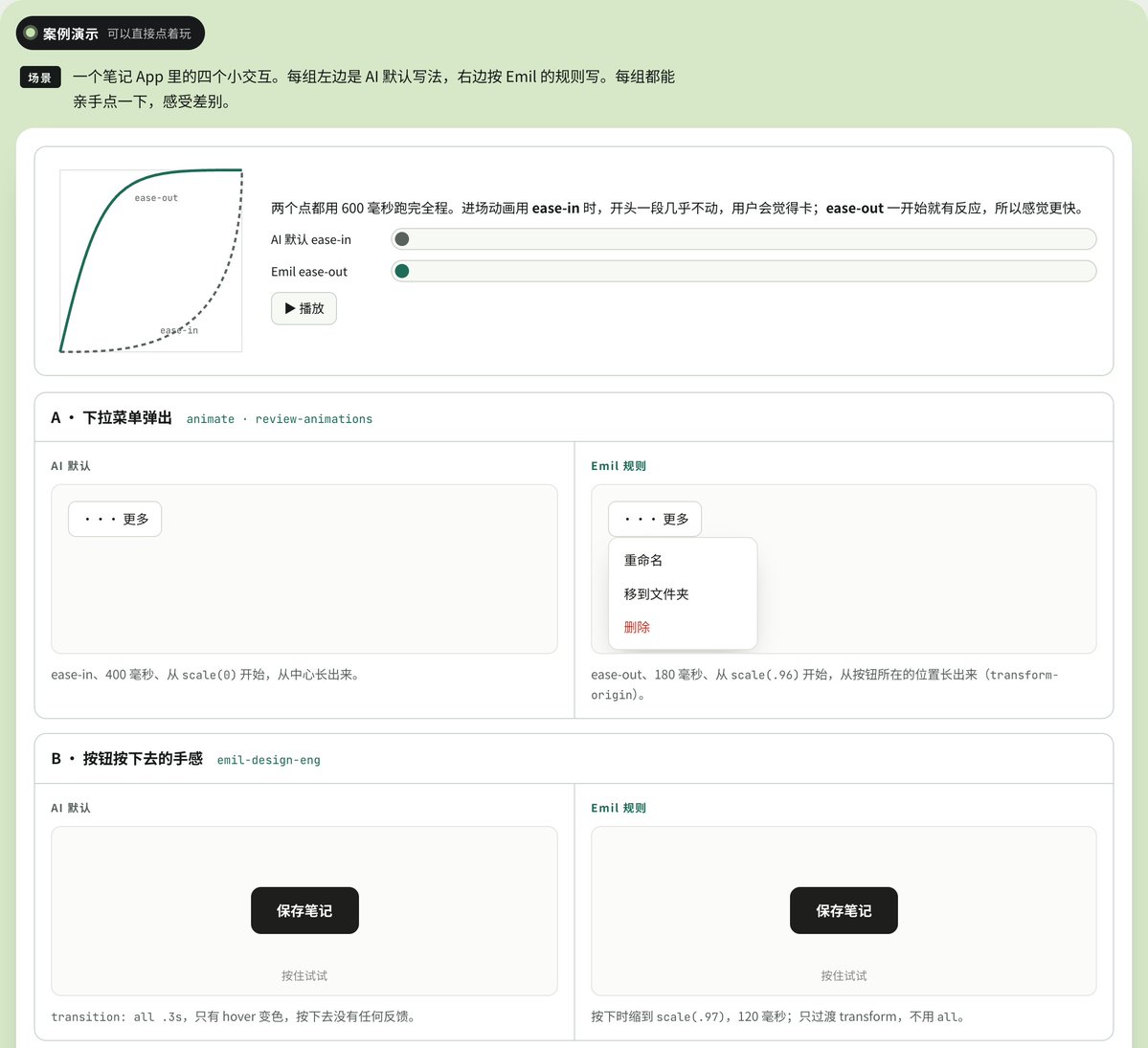Image resolution: width=1148 pixels, height=1048 pixels.
Task: Select 重命名 from the open menu
Action: [683, 560]
